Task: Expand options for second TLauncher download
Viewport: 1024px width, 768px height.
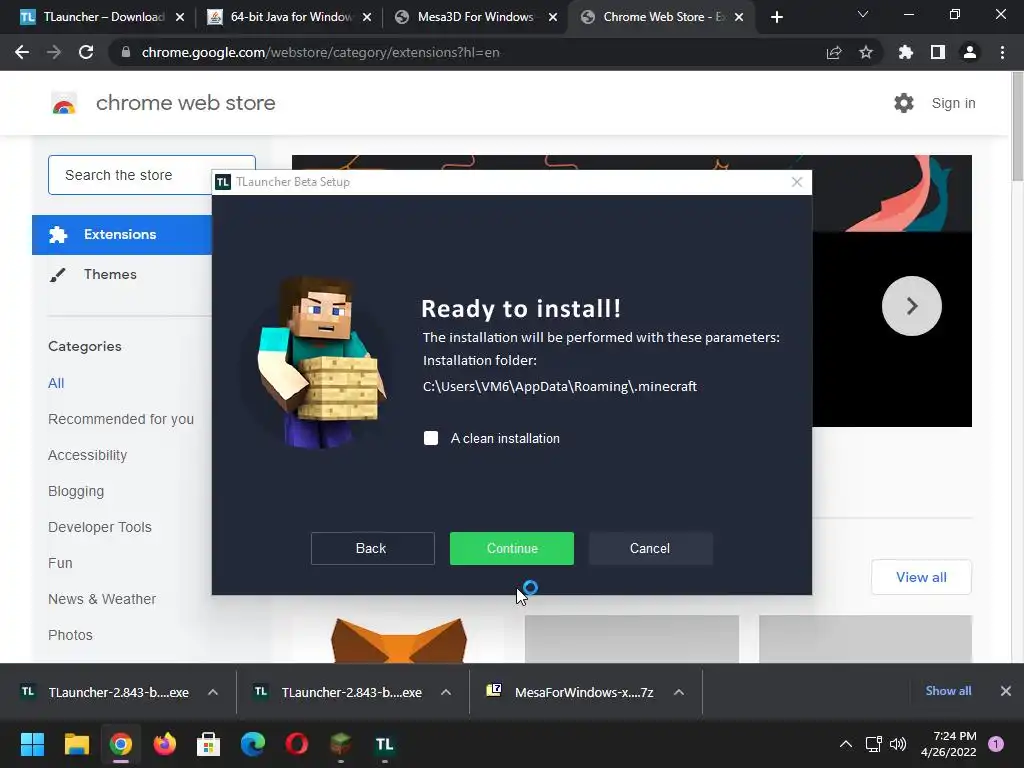Action: pos(446,692)
